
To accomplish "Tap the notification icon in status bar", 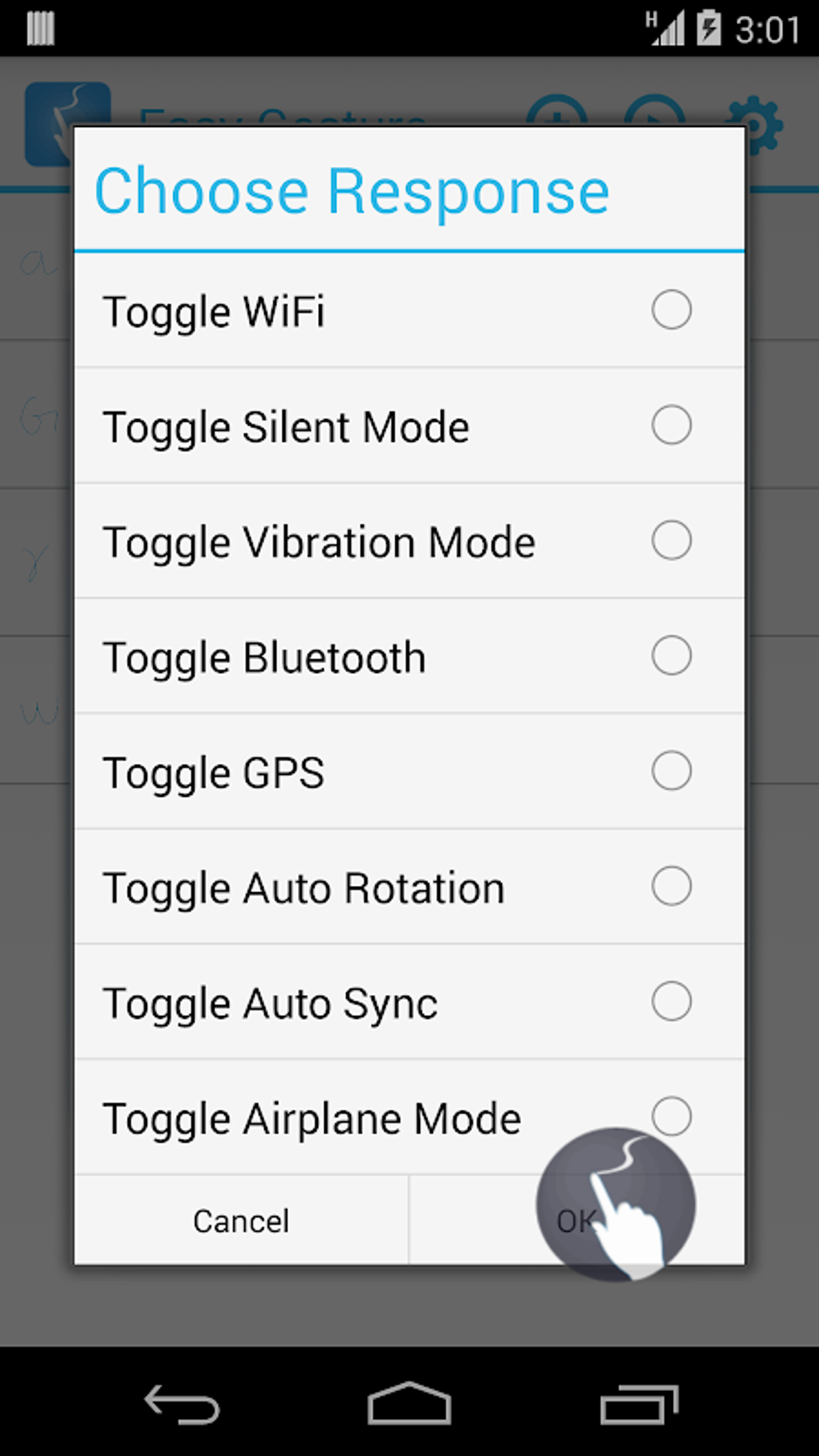I will coord(40,29).
